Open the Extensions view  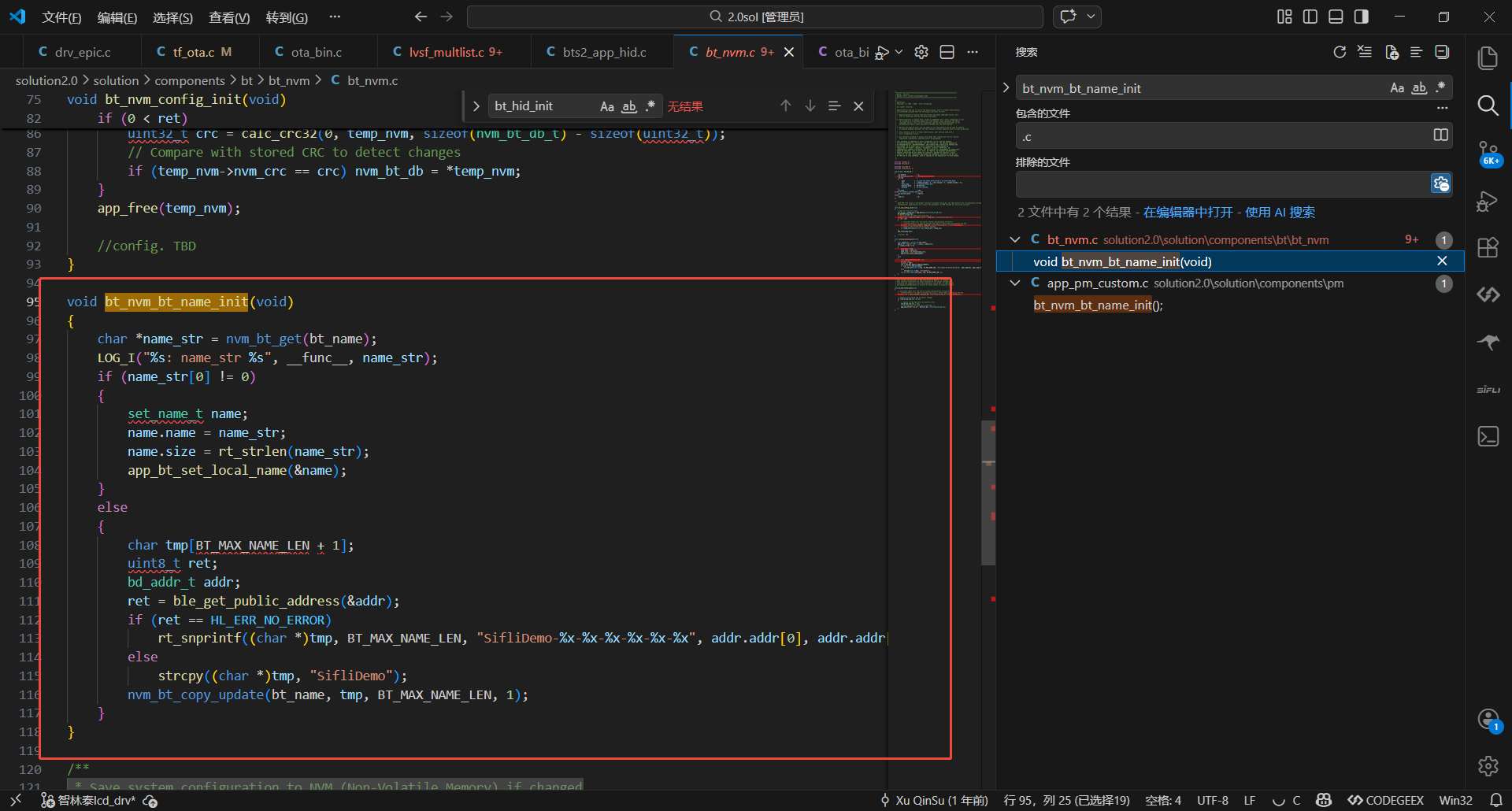coord(1488,248)
